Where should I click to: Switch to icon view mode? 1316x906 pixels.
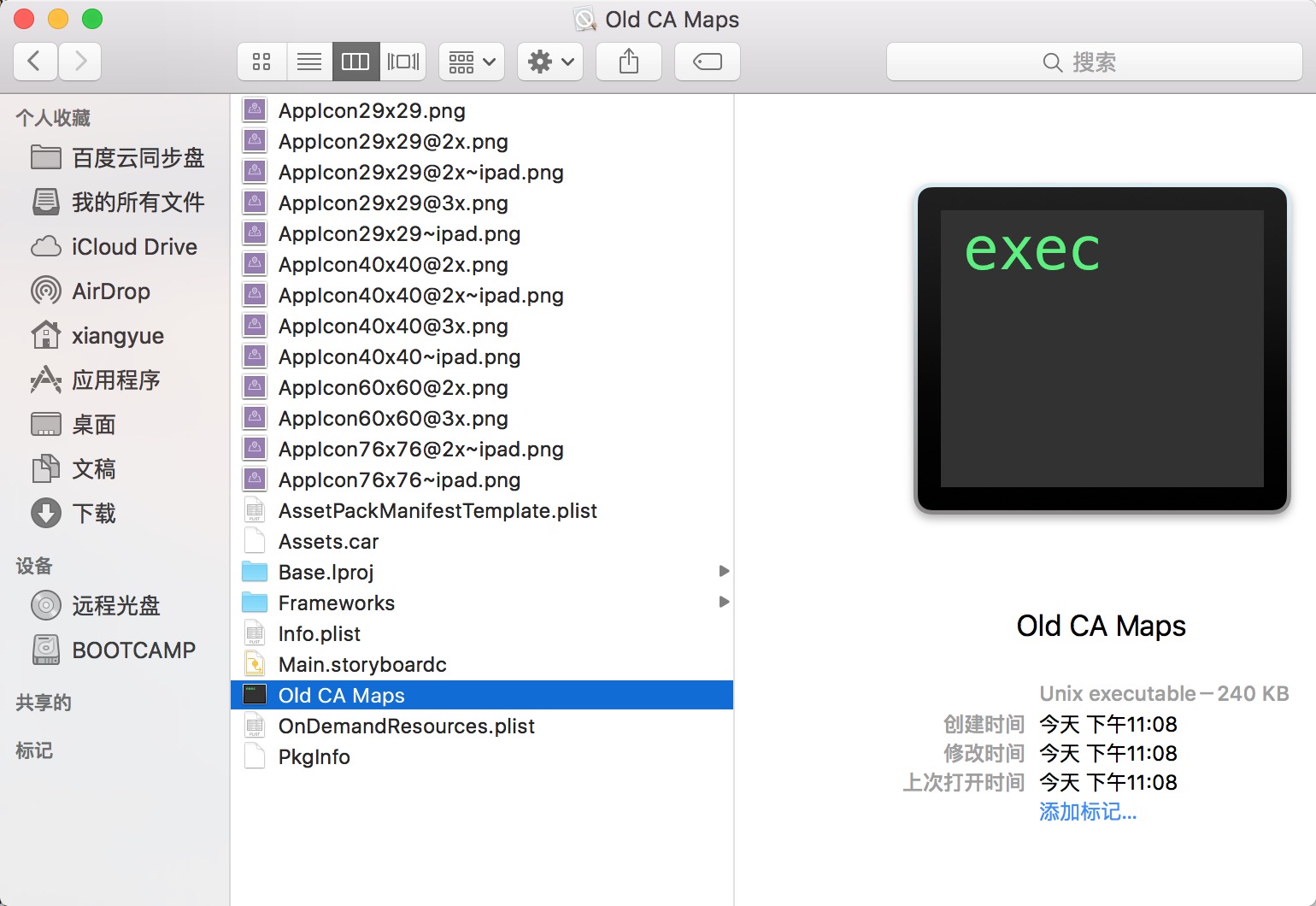click(261, 62)
